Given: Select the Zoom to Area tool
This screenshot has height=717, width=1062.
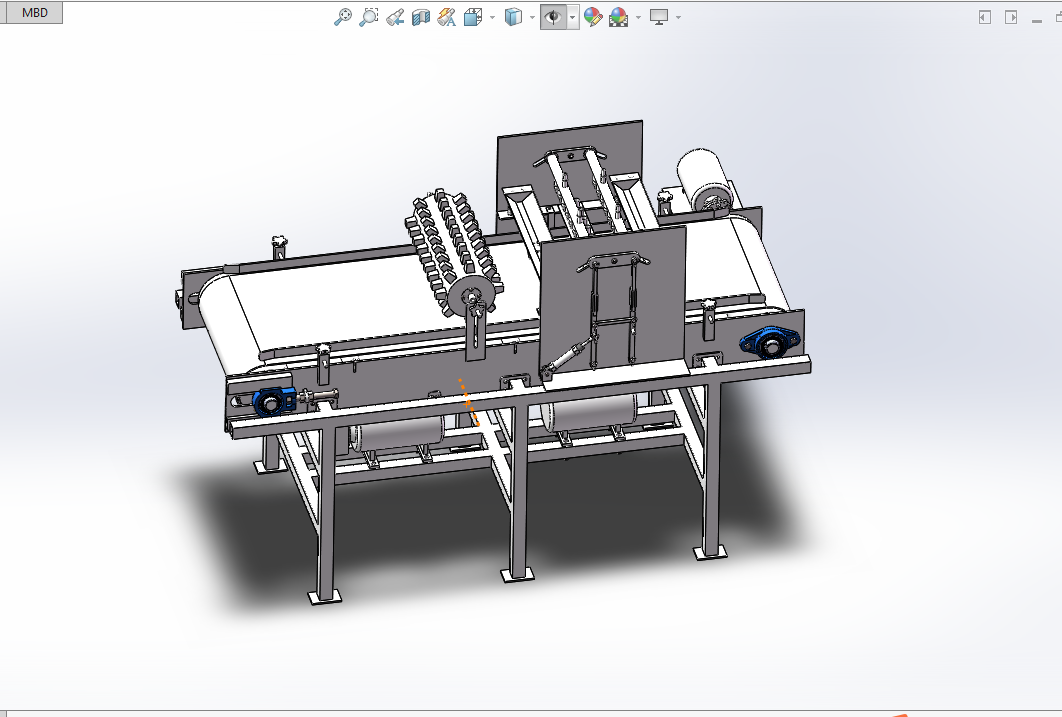Looking at the screenshot, I should pyautogui.click(x=368, y=17).
